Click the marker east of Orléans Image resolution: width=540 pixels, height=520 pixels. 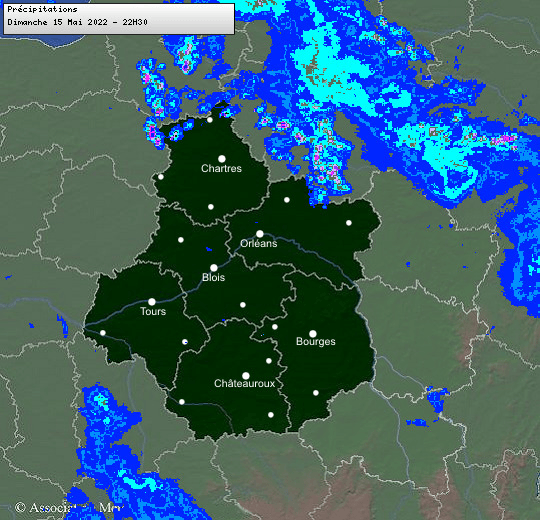tap(349, 223)
